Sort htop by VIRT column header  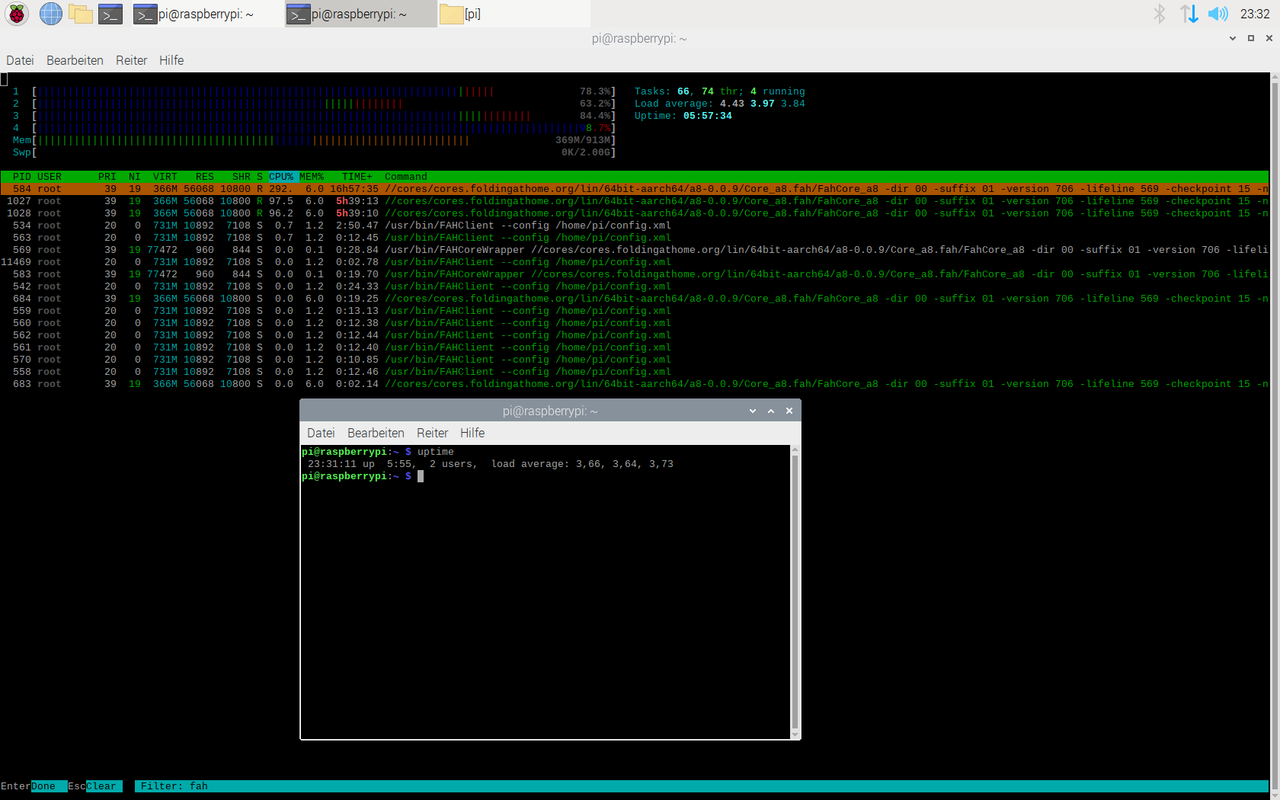165,177
